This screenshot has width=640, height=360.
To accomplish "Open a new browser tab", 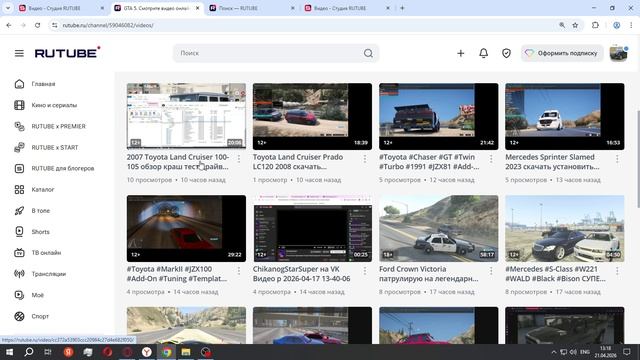I will pyautogui.click(x=402, y=8).
